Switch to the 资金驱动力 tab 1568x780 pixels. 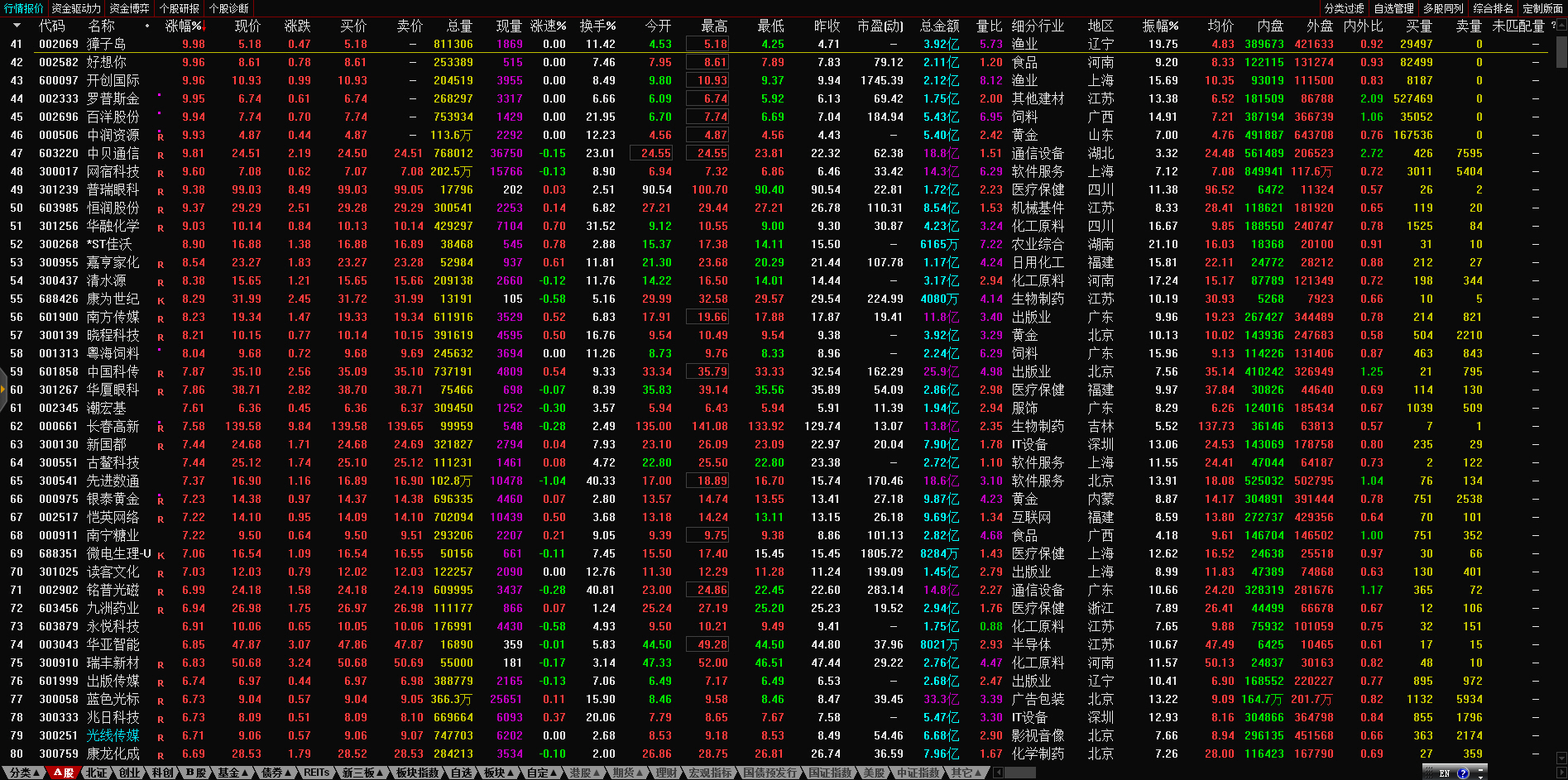[x=76, y=8]
